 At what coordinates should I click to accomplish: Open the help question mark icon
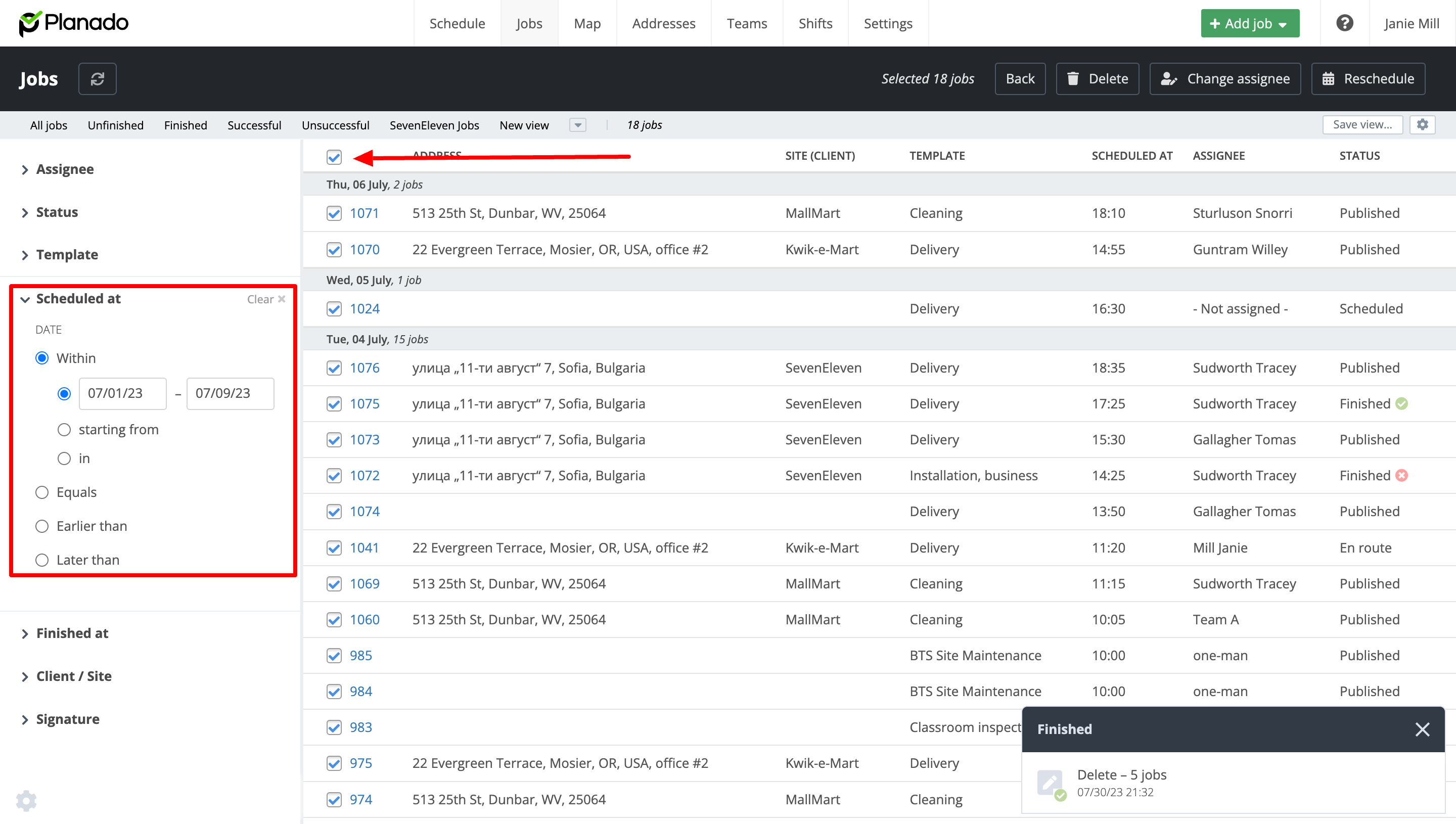click(x=1344, y=23)
